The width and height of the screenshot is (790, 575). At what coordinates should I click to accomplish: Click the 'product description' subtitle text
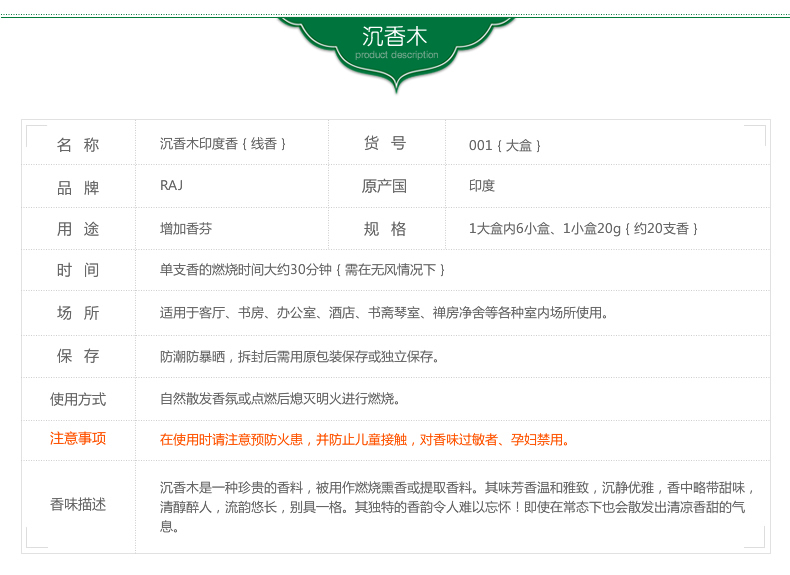397,55
